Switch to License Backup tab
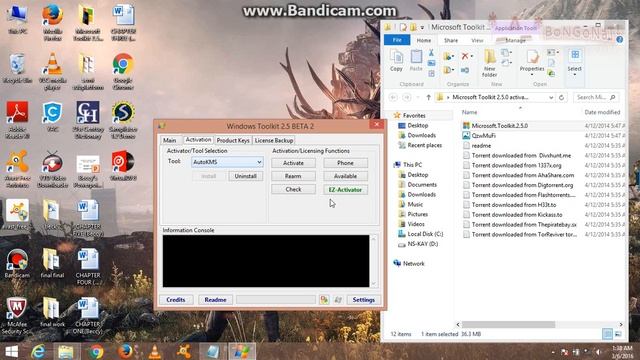 tap(273, 140)
